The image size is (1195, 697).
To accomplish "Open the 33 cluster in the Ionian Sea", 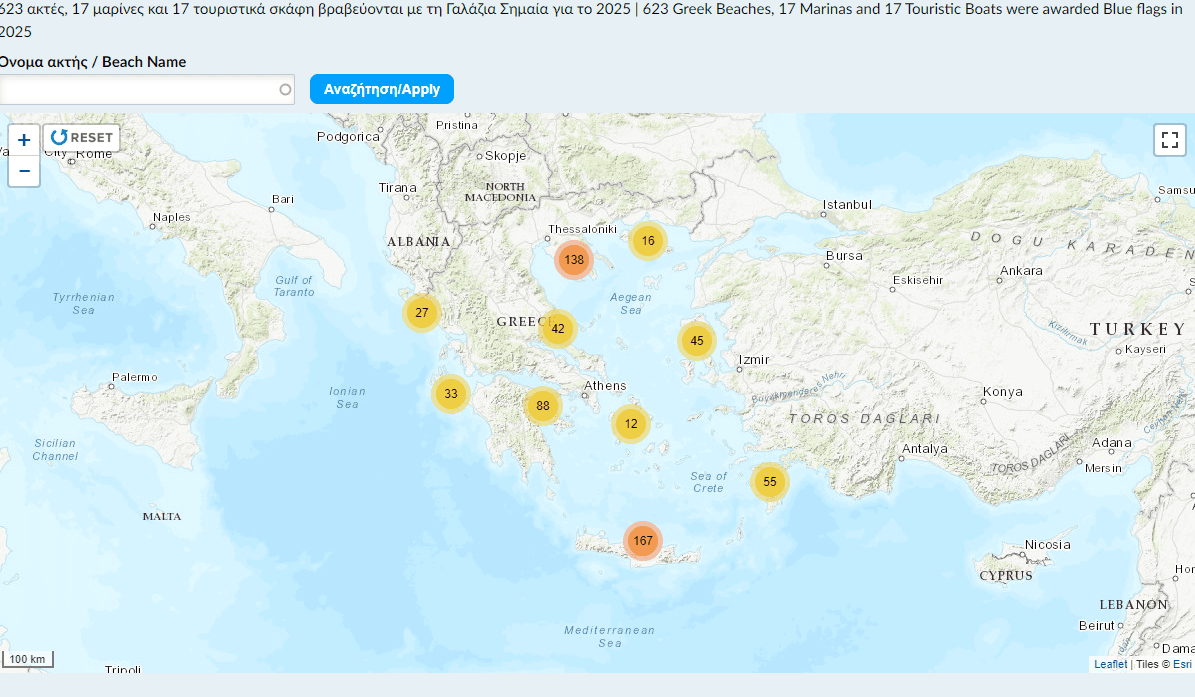I will pos(450,394).
